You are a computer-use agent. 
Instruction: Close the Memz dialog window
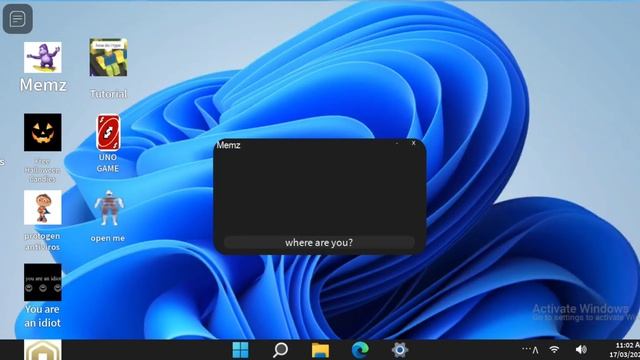pyautogui.click(x=413, y=143)
